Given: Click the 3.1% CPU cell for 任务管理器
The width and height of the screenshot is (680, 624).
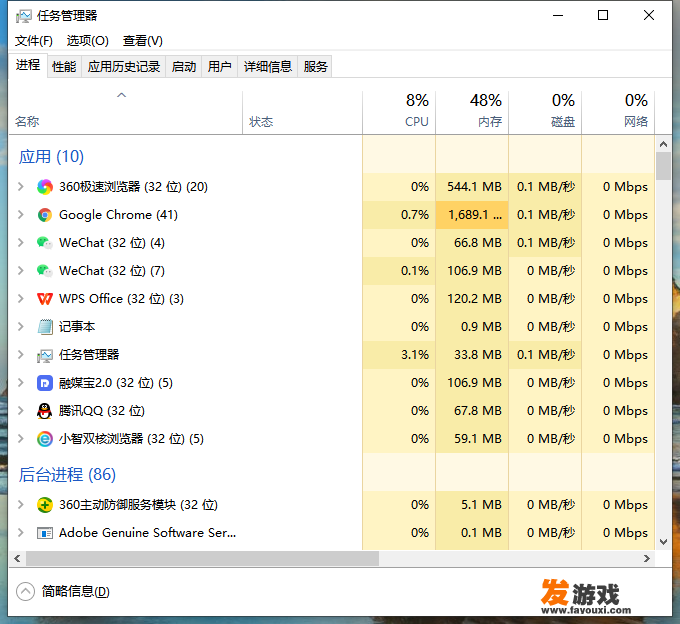Looking at the screenshot, I should [x=399, y=355].
